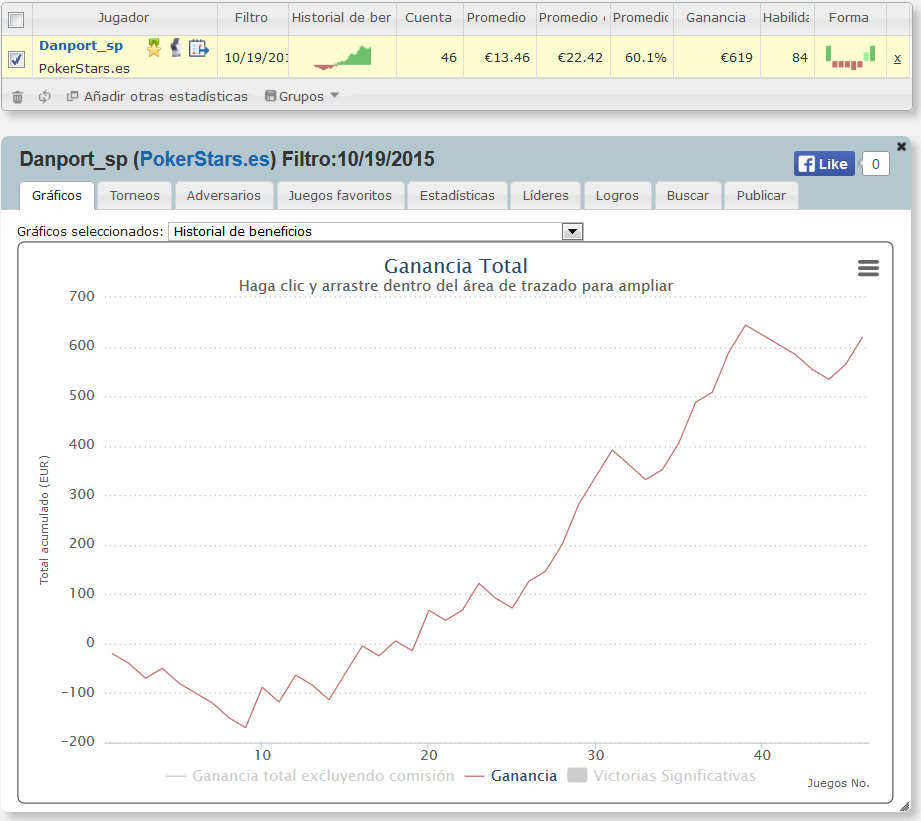
Task: Click the trash delete icon
Action: point(18,97)
